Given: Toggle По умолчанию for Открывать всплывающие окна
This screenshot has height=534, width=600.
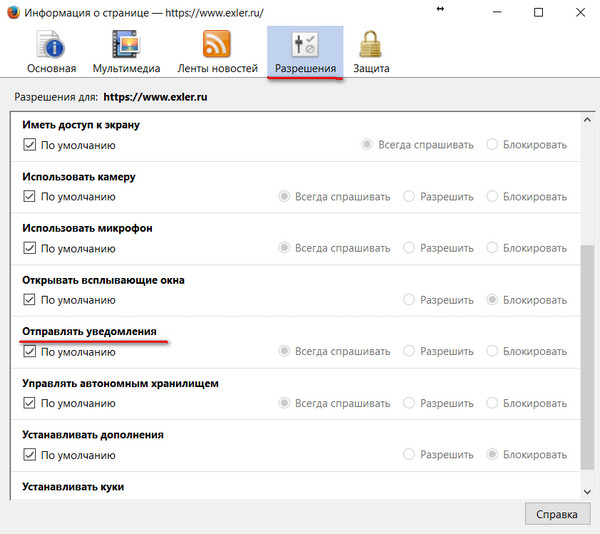Looking at the screenshot, I should (28, 300).
